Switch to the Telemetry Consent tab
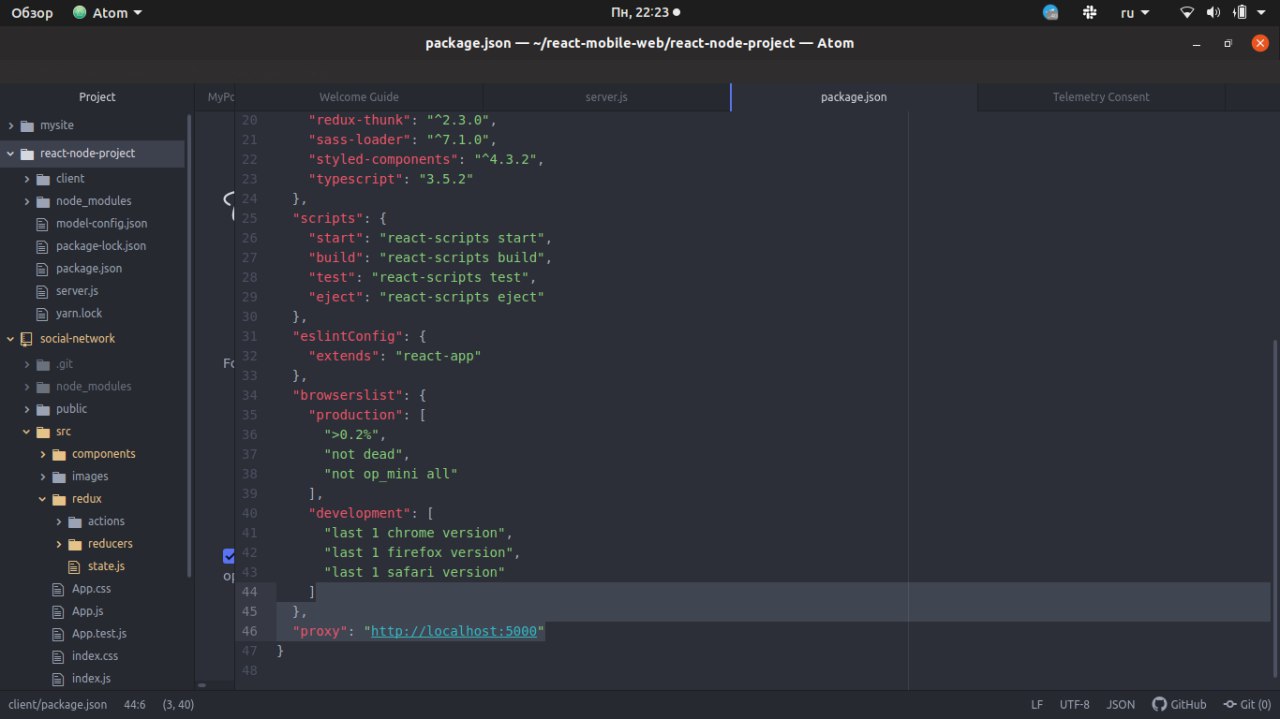The width and height of the screenshot is (1280, 719). [x=1100, y=97]
